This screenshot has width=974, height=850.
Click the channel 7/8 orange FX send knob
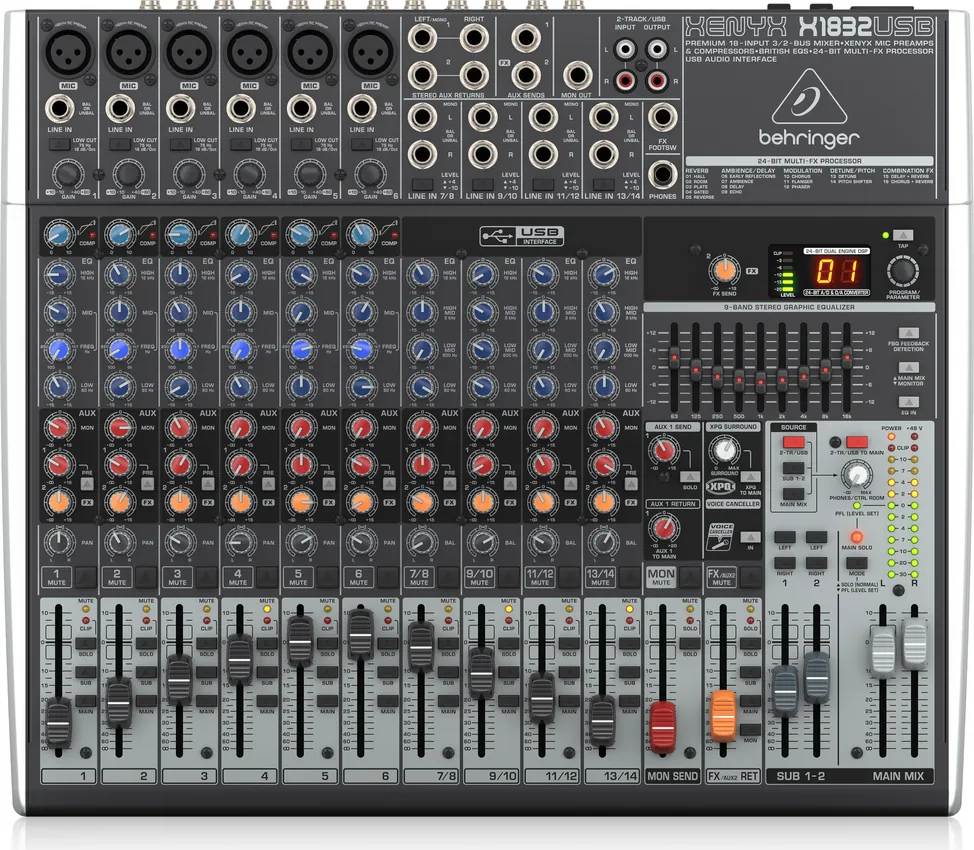(421, 501)
